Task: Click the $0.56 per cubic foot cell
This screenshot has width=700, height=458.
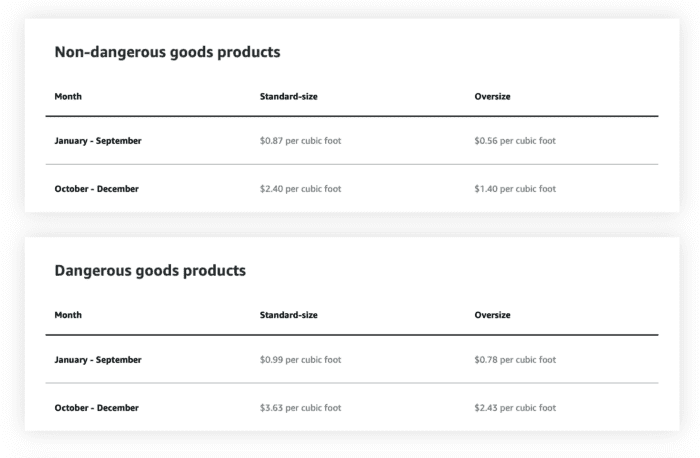Action: [x=515, y=141]
